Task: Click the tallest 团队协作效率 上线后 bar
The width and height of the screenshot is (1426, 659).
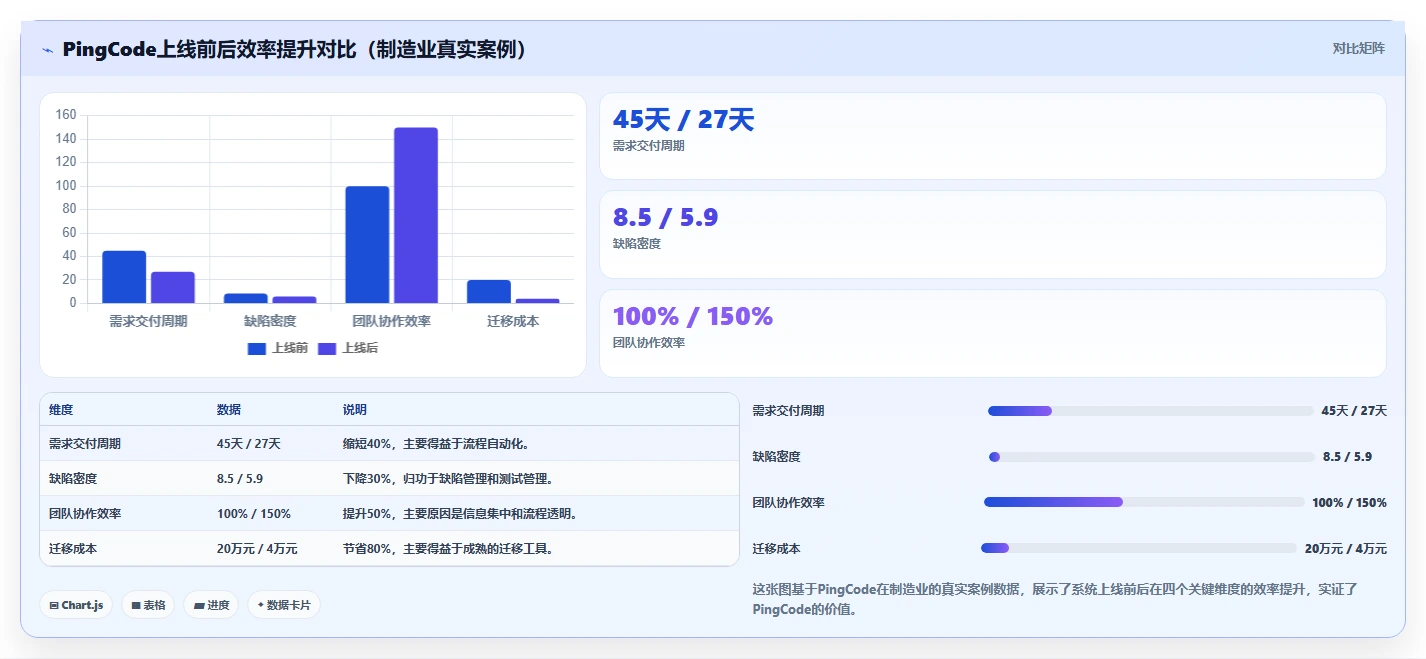Action: pyautogui.click(x=416, y=215)
